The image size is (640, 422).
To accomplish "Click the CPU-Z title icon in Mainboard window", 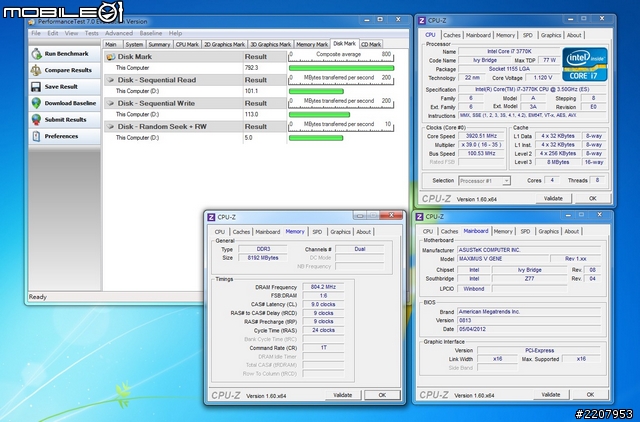I will [419, 217].
